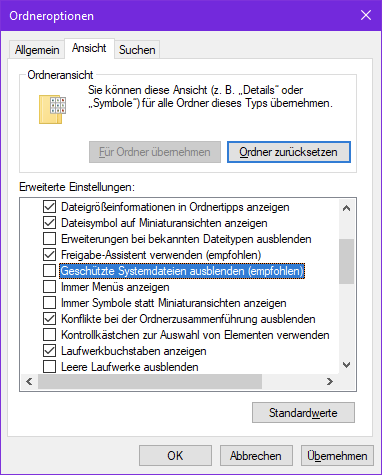Click the up arrow of the vertical scrollbar
This screenshot has height=475, width=382.
[x=347, y=208]
